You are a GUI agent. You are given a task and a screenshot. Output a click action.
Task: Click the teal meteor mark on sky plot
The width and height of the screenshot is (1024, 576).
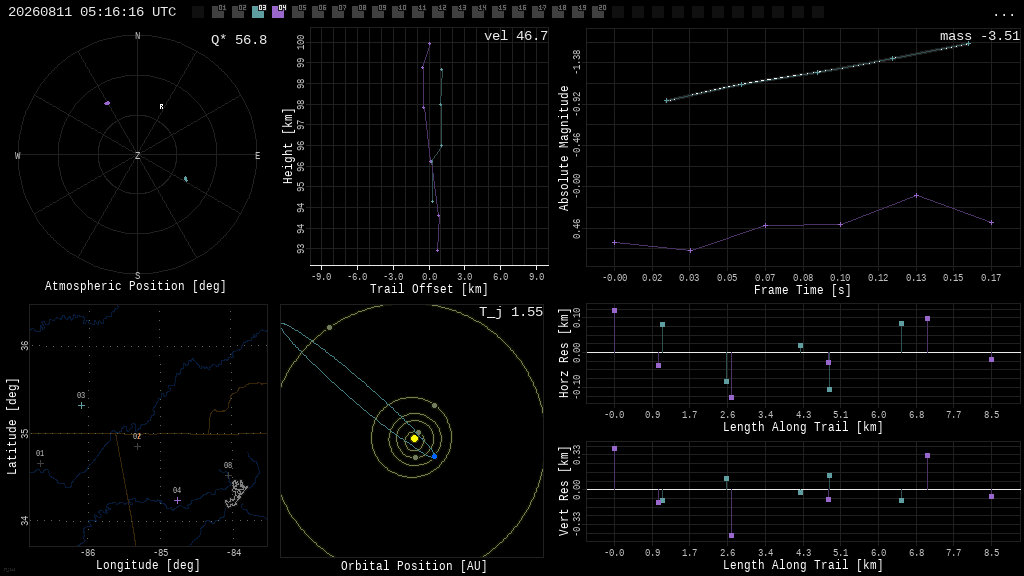(185, 179)
